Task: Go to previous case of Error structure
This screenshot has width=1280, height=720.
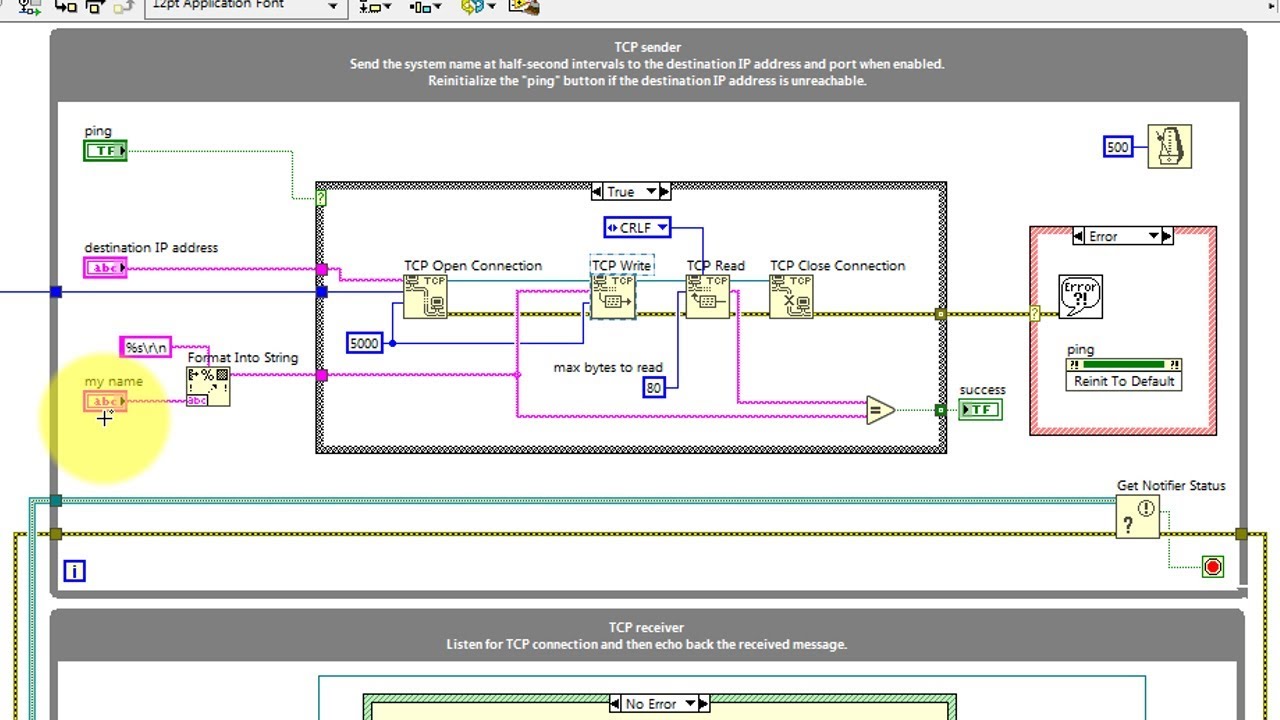Action: point(1079,236)
